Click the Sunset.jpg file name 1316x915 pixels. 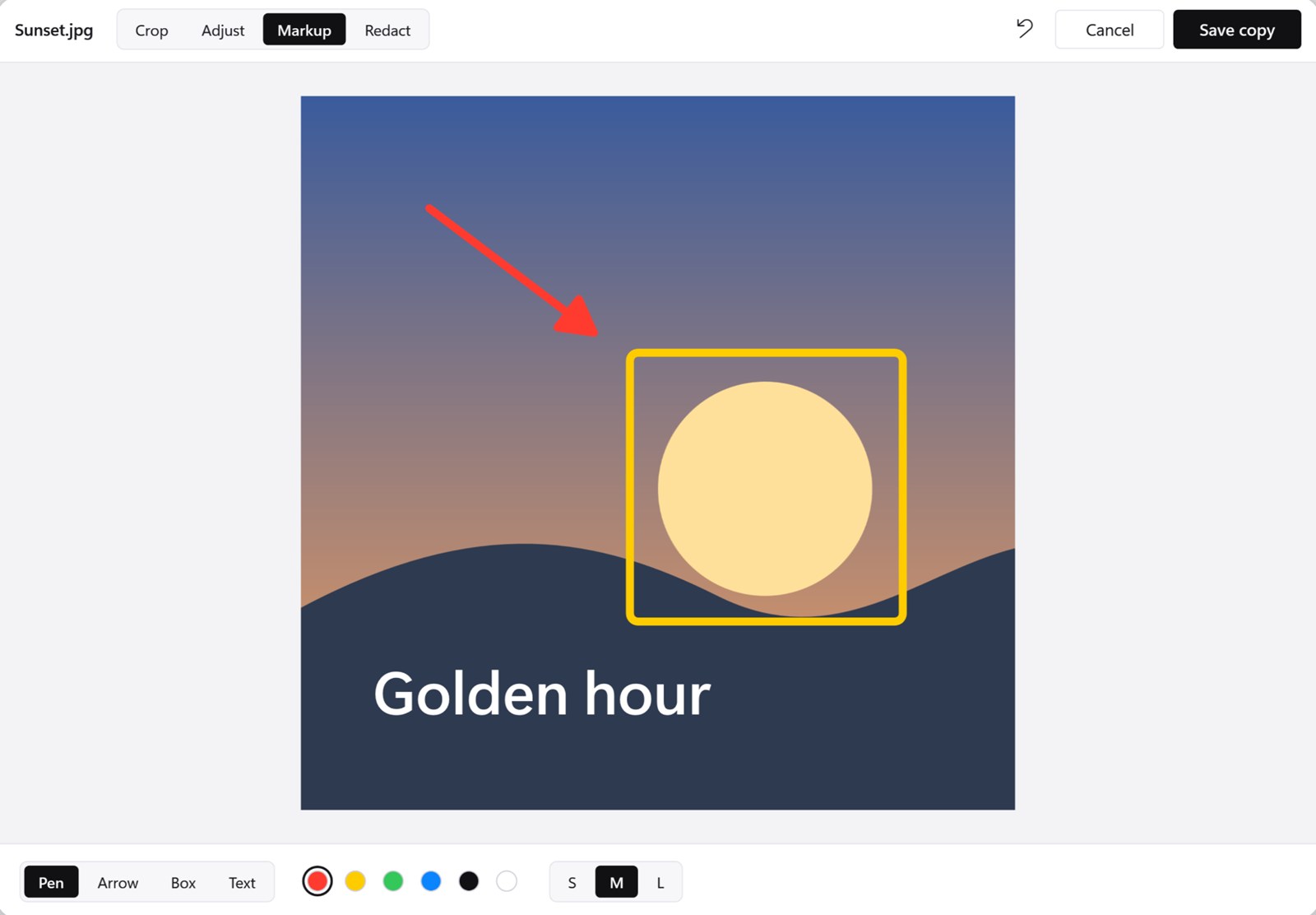pos(54,30)
